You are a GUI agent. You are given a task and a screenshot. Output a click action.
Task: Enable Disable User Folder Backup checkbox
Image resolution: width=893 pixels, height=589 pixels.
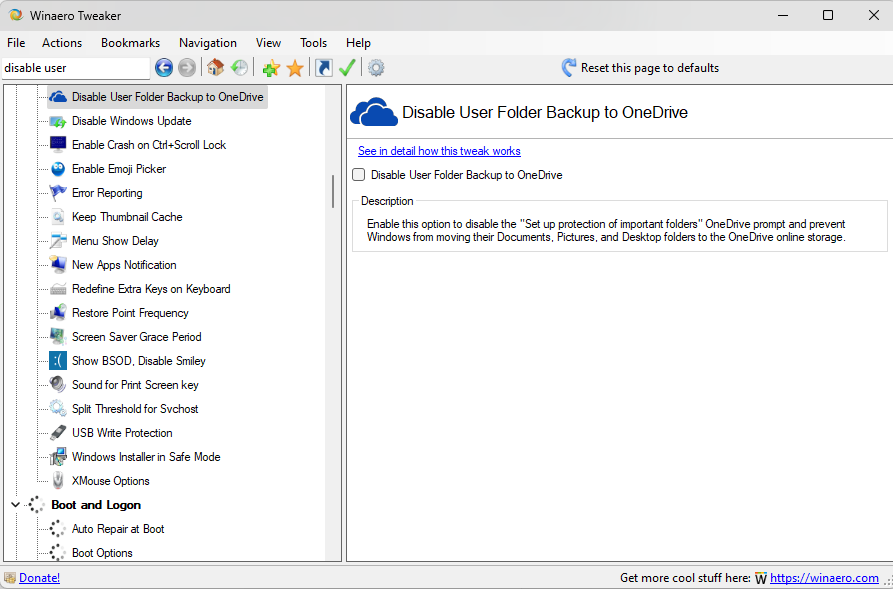pyautogui.click(x=358, y=175)
